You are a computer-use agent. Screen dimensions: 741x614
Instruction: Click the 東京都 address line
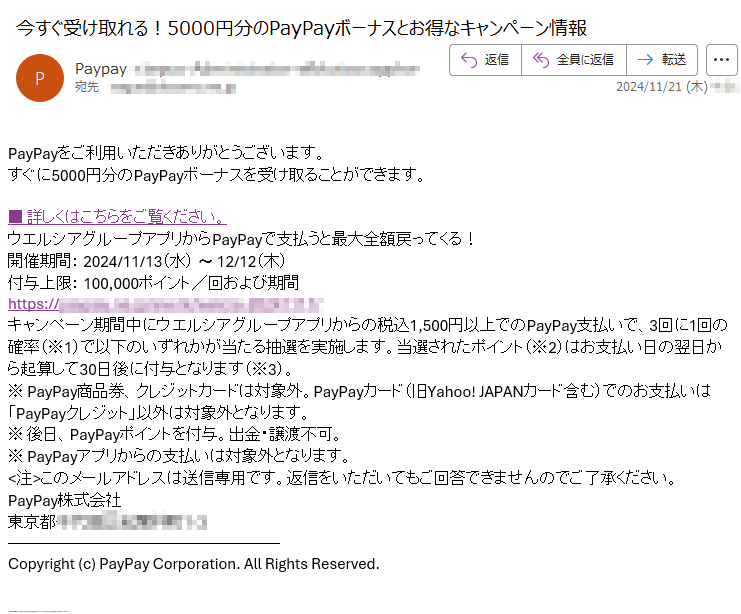[x=108, y=522]
